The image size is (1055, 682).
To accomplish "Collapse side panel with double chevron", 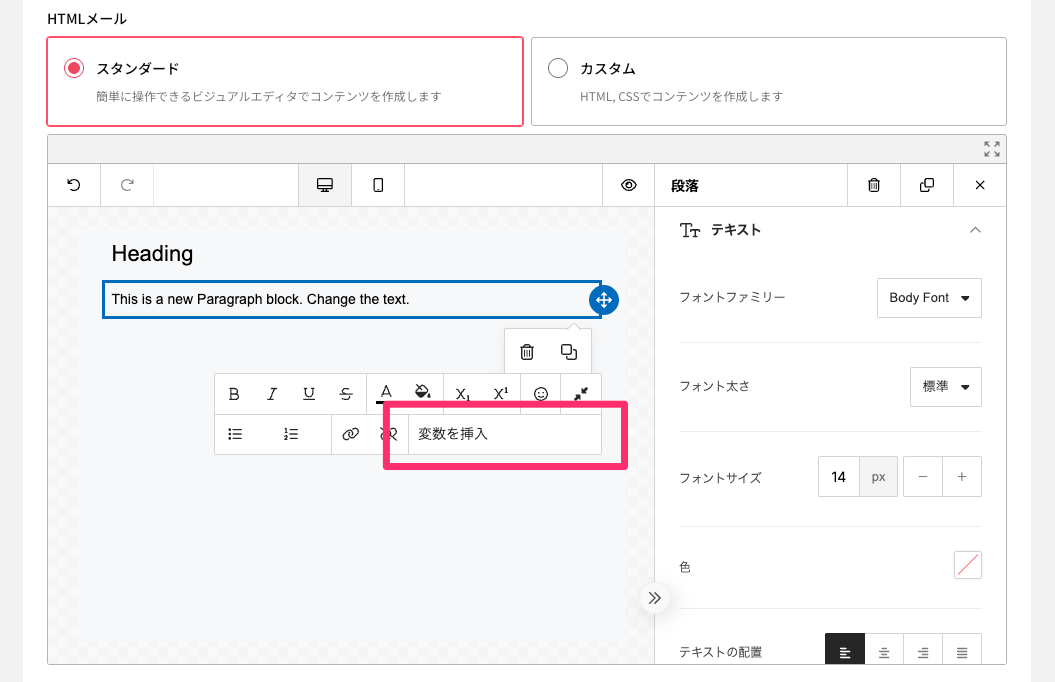I will pos(655,598).
